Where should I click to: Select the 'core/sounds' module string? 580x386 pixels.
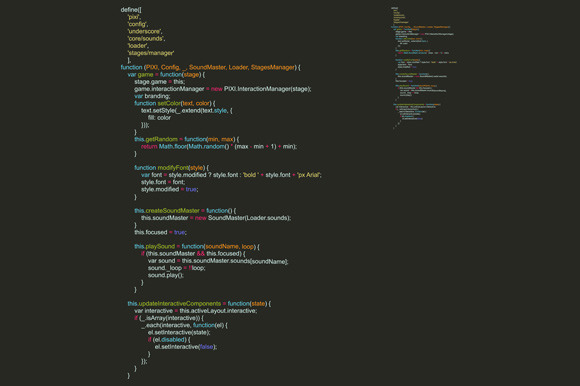(146, 38)
